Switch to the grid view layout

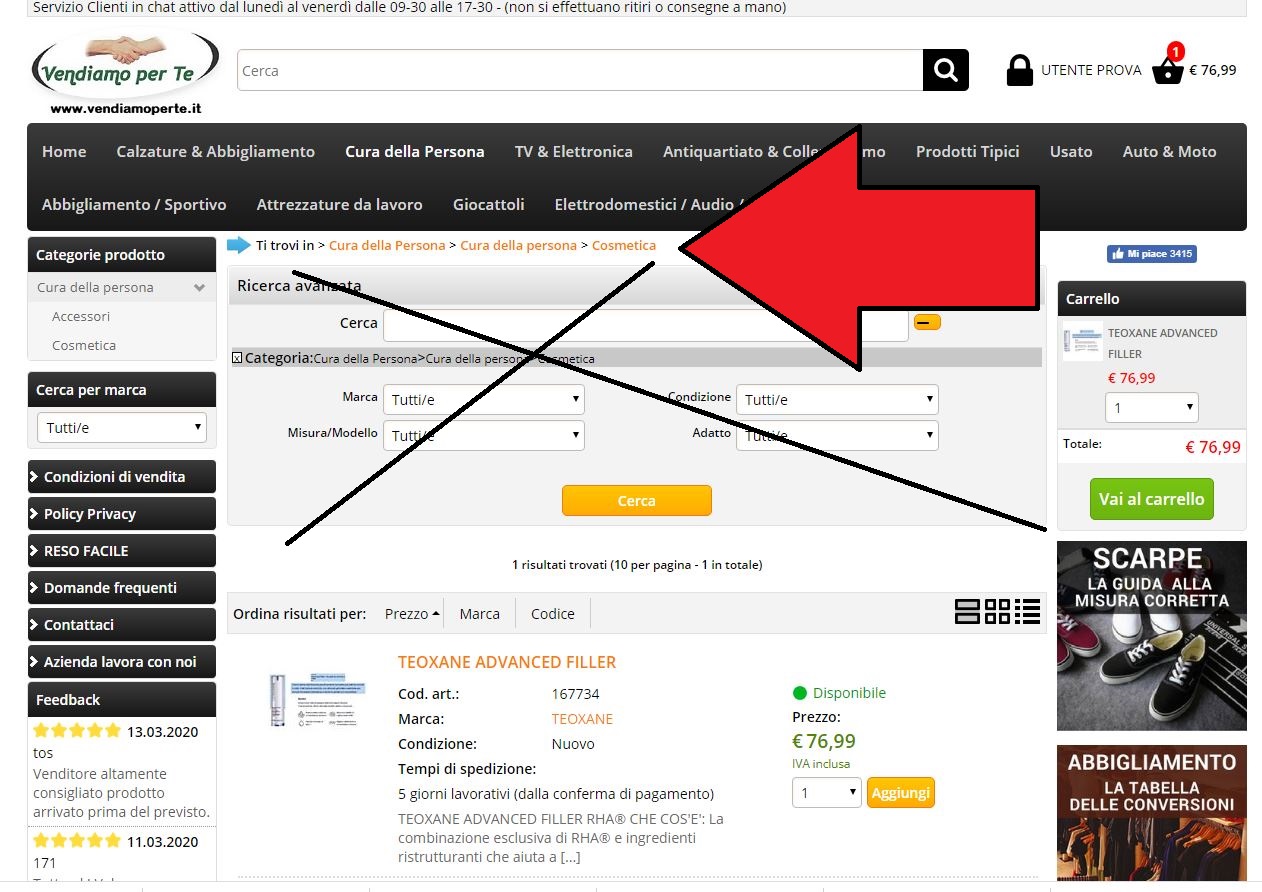coord(997,612)
